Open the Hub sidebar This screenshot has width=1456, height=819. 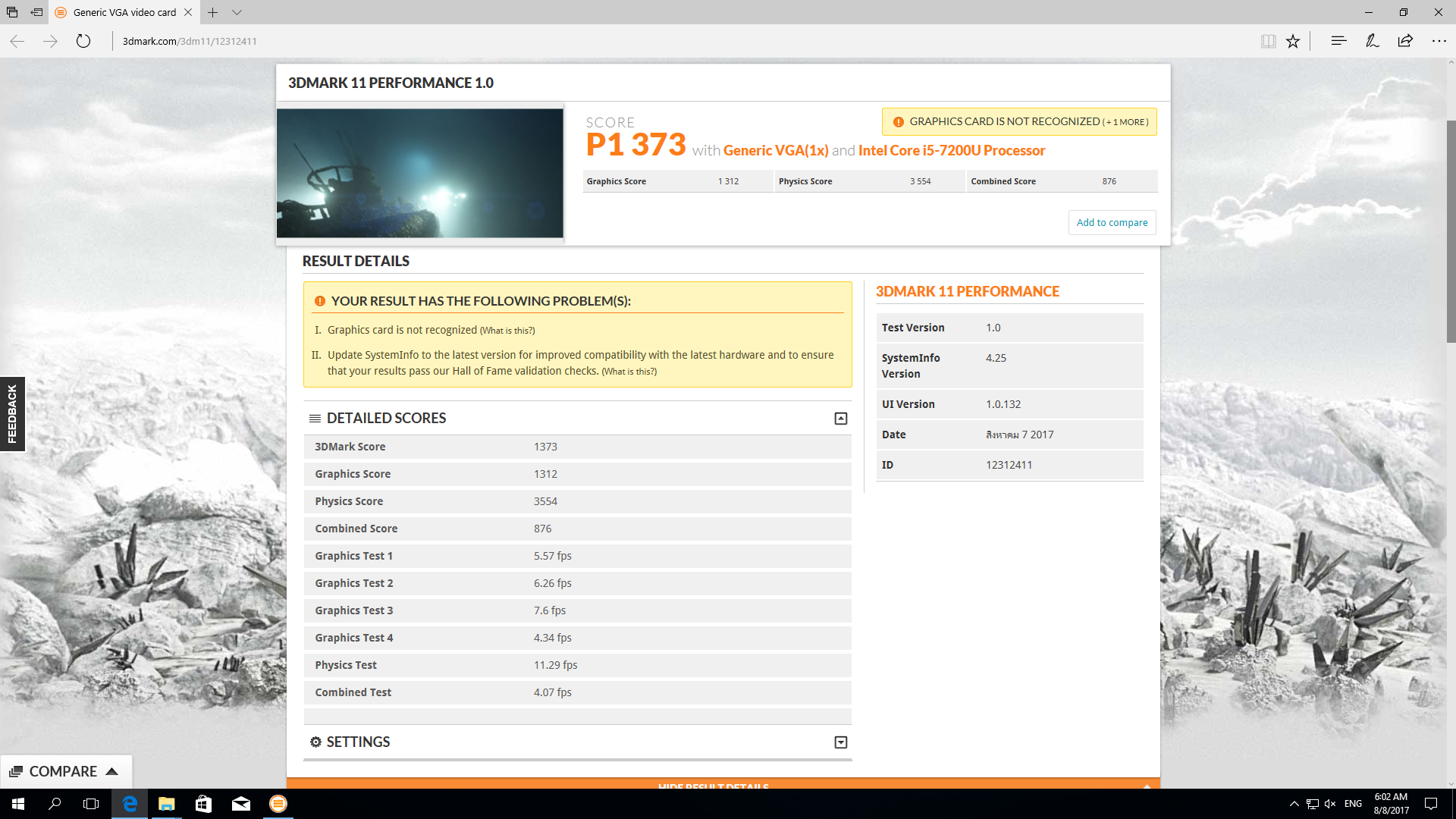(1338, 41)
